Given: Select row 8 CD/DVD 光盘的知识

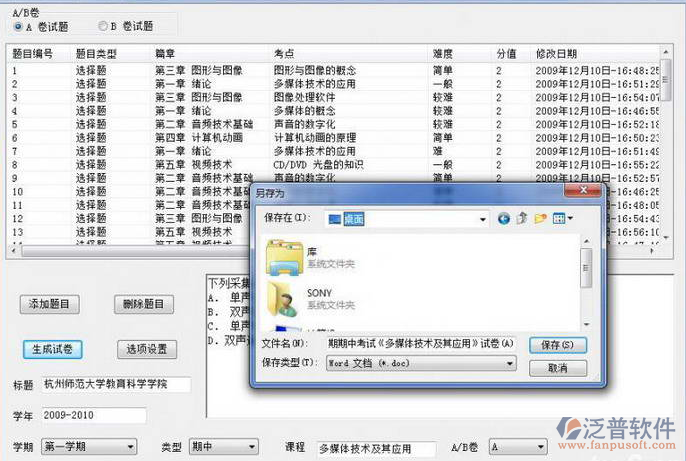Looking at the screenshot, I should pos(318,165).
